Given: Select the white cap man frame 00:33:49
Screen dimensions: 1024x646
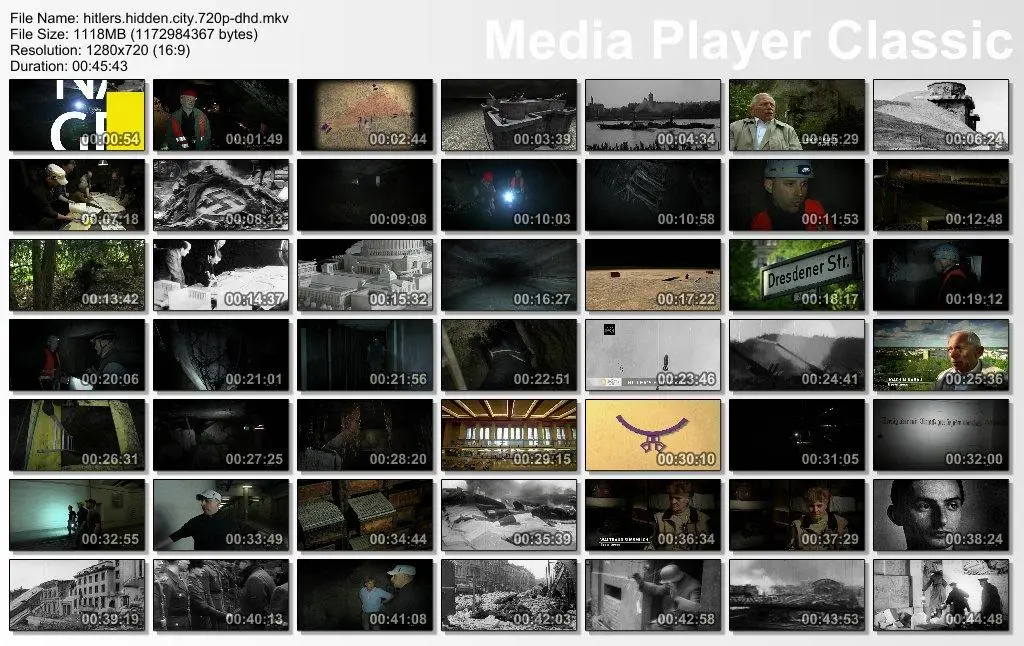Looking at the screenshot, I should coord(221,515).
